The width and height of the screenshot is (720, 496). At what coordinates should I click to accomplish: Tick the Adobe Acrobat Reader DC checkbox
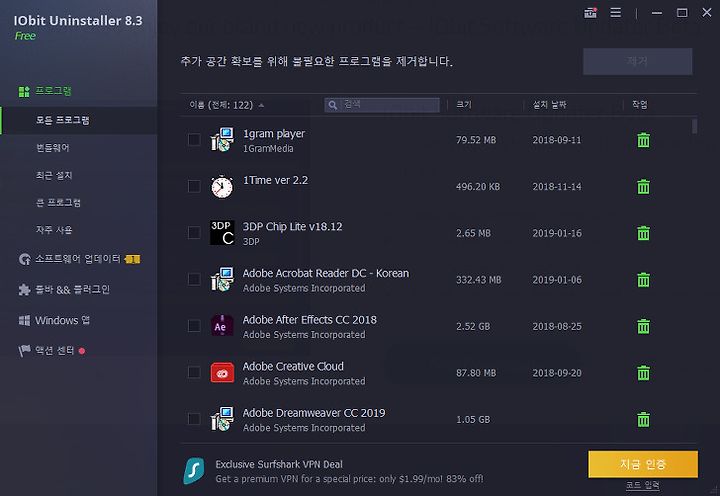194,279
